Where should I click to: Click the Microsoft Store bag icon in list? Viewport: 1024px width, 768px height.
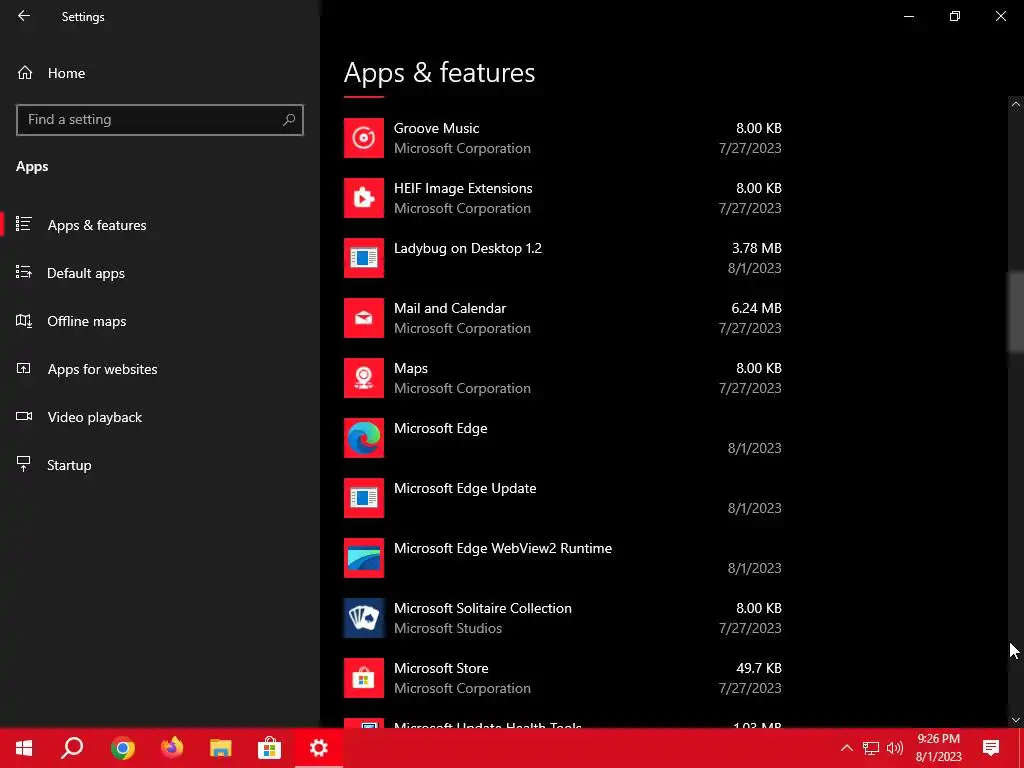pos(364,678)
